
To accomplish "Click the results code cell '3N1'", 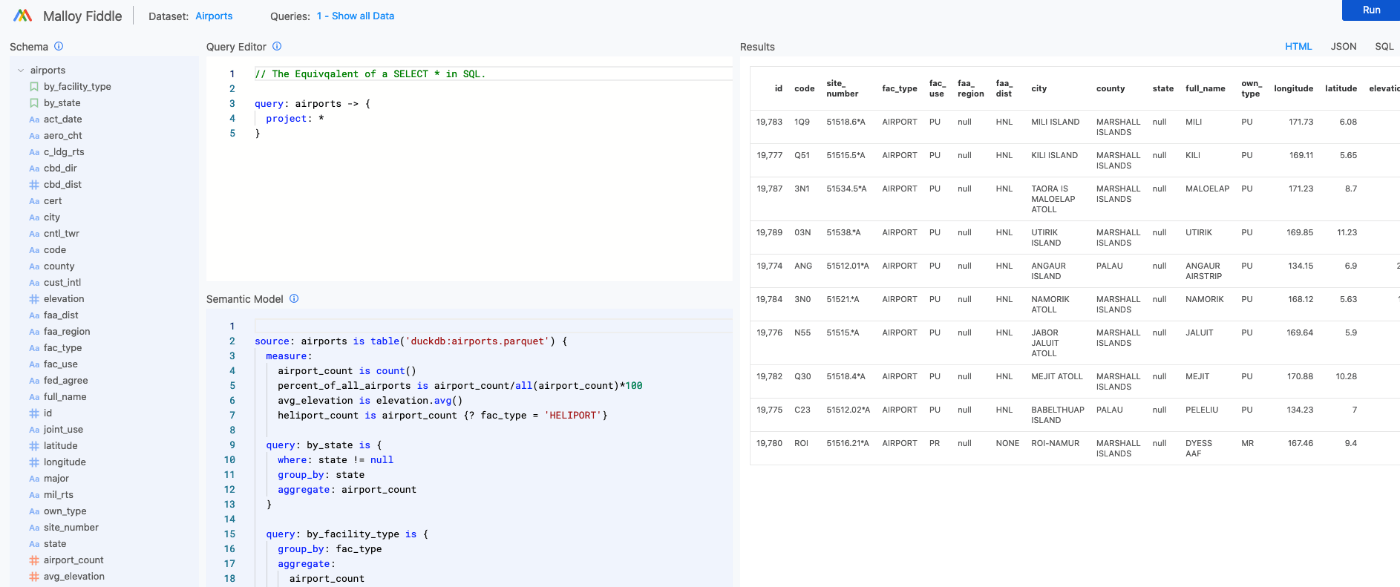I will point(801,188).
